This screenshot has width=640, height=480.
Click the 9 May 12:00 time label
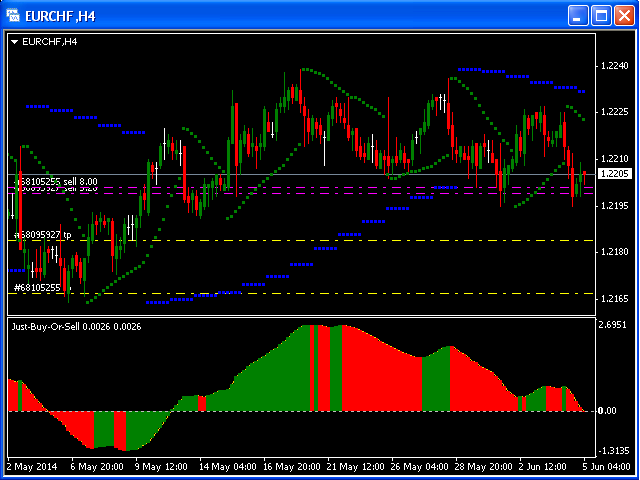pos(161,466)
